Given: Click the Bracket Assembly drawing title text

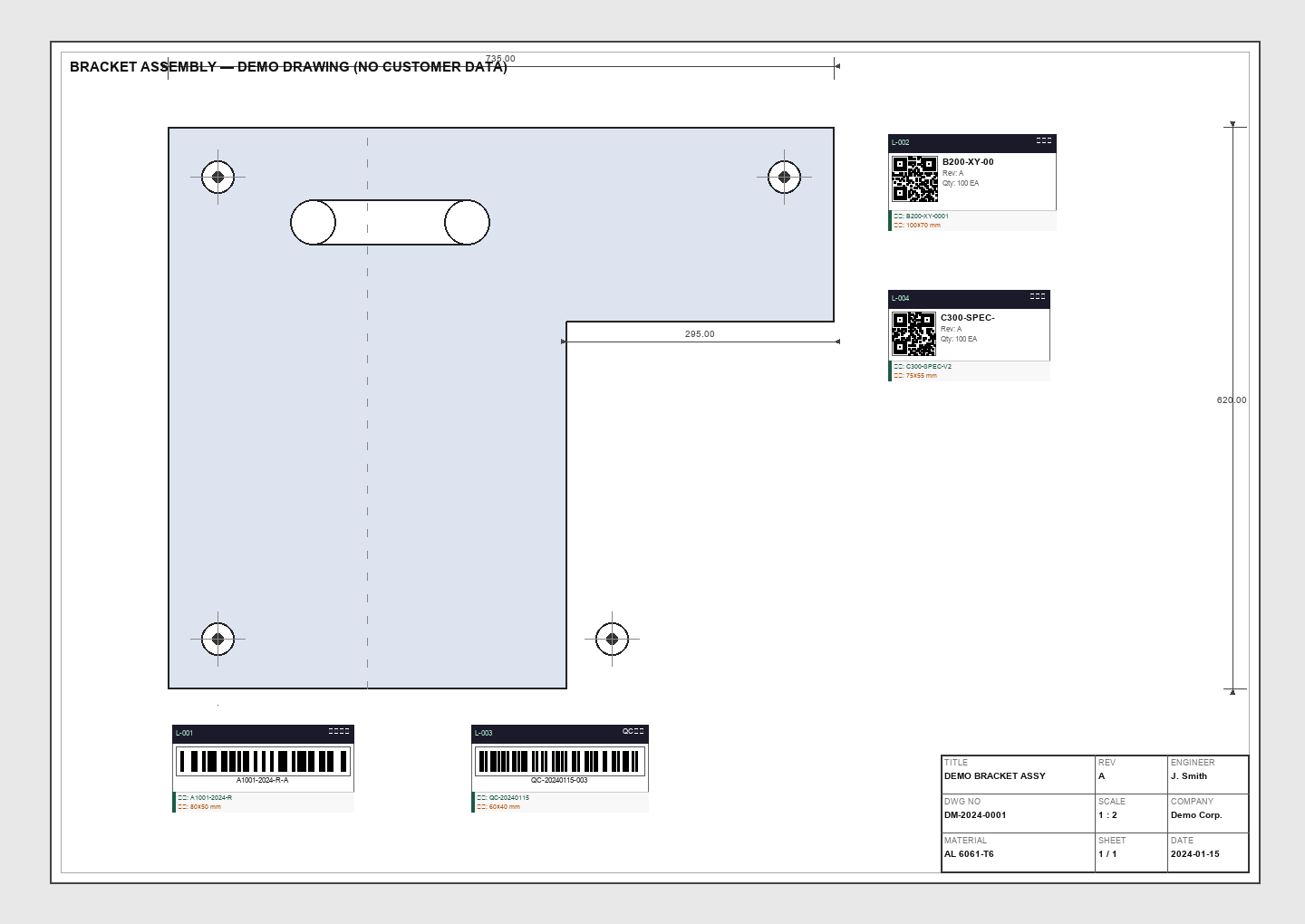Looking at the screenshot, I should [x=288, y=67].
